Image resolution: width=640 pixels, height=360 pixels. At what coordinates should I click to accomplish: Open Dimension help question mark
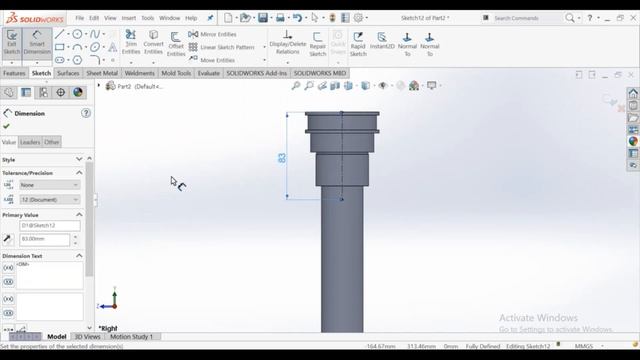pyautogui.click(x=86, y=113)
